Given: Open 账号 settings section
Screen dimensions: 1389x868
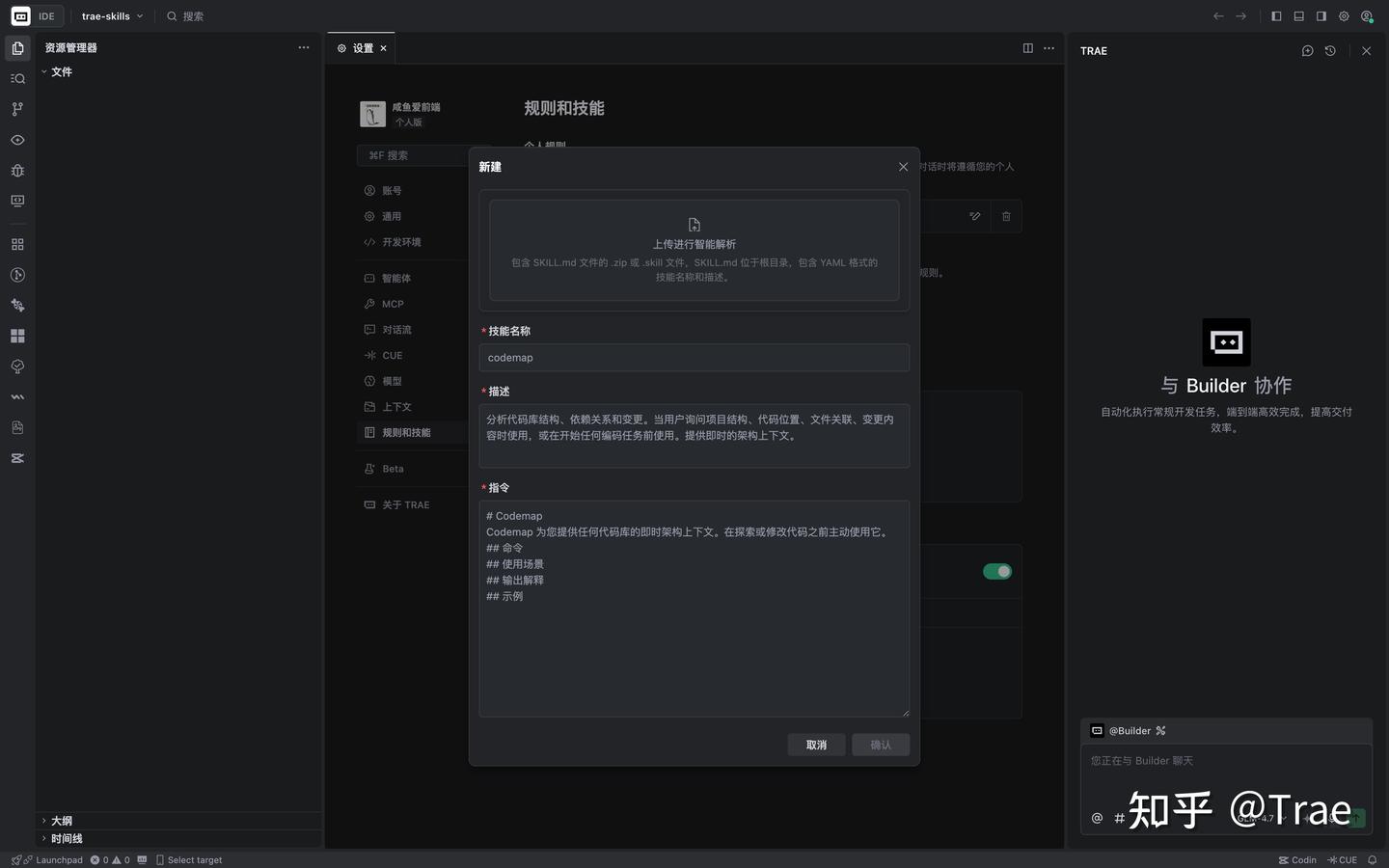Looking at the screenshot, I should pyautogui.click(x=392, y=191).
